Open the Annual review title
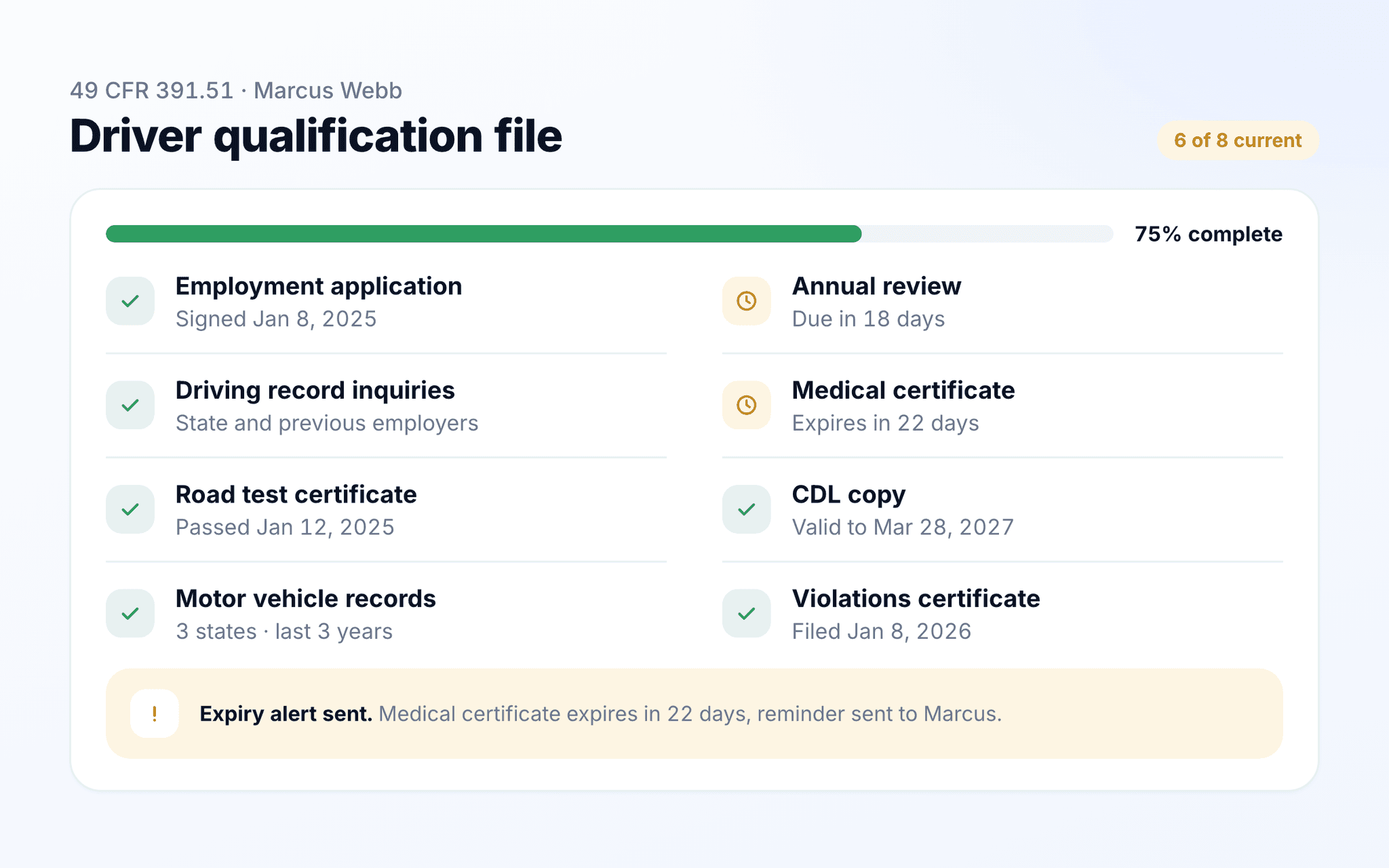 click(x=877, y=286)
